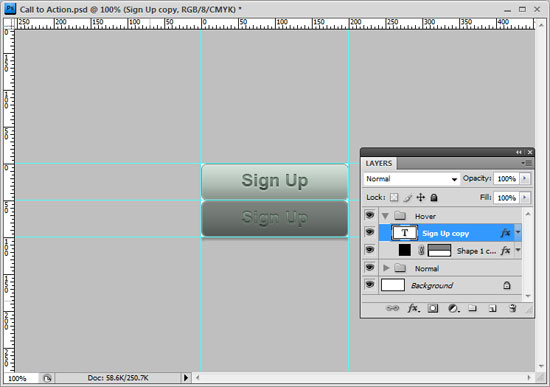Open the Opacity slider arrow
Image resolution: width=550 pixels, height=387 pixels.
(x=525, y=179)
